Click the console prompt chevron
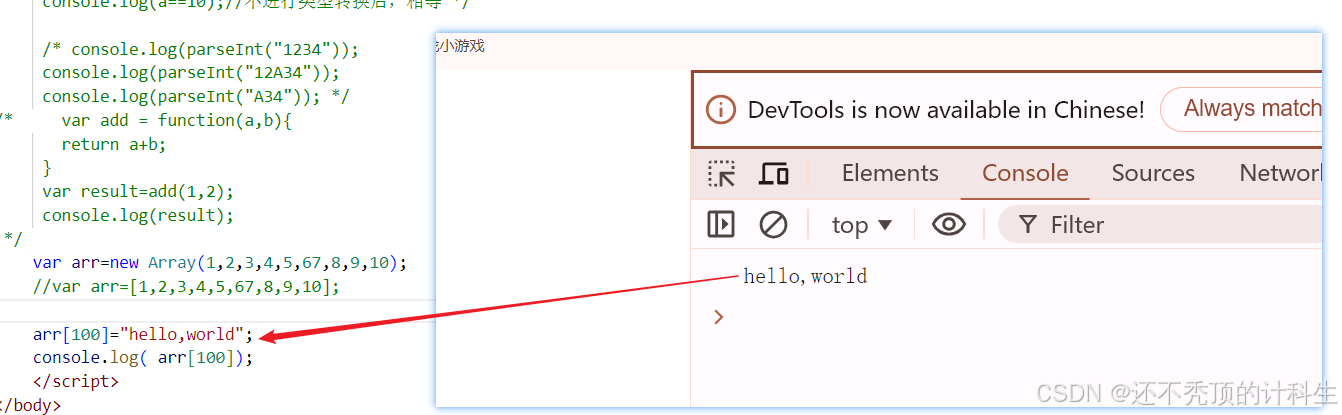This screenshot has height=415, width=1342. pyautogui.click(x=718, y=317)
